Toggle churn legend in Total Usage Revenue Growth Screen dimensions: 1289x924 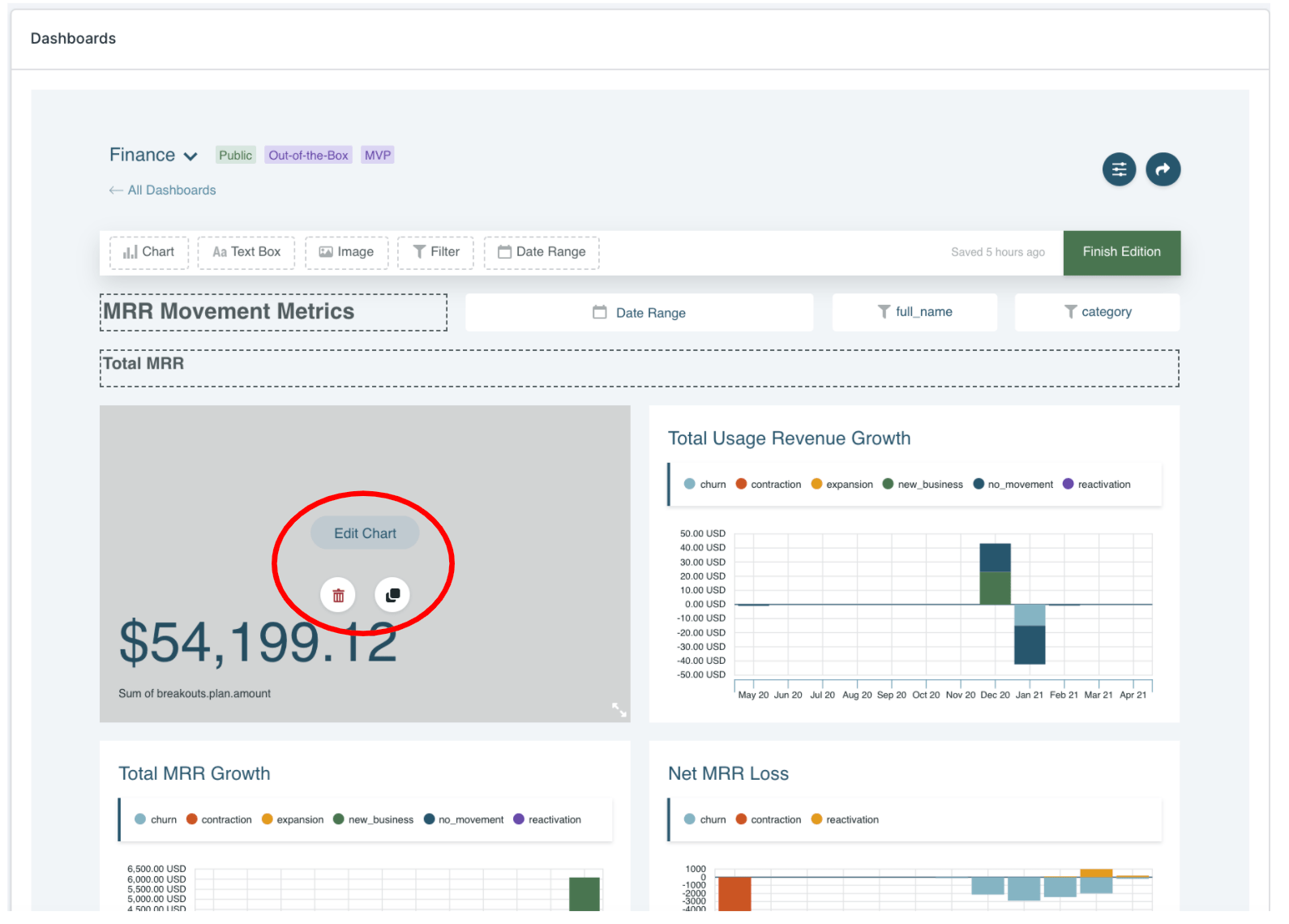click(704, 485)
